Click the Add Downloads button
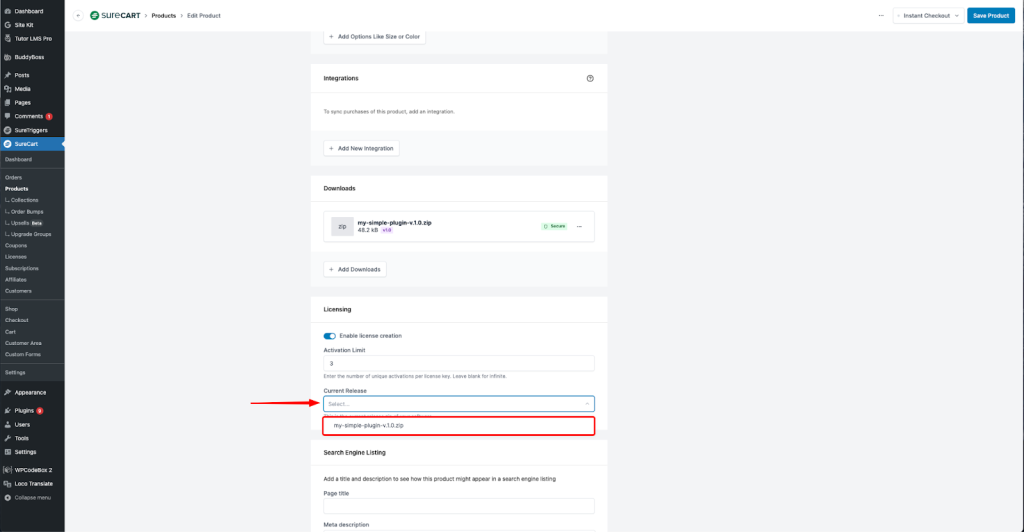This screenshot has height=532, width=1024. point(355,269)
